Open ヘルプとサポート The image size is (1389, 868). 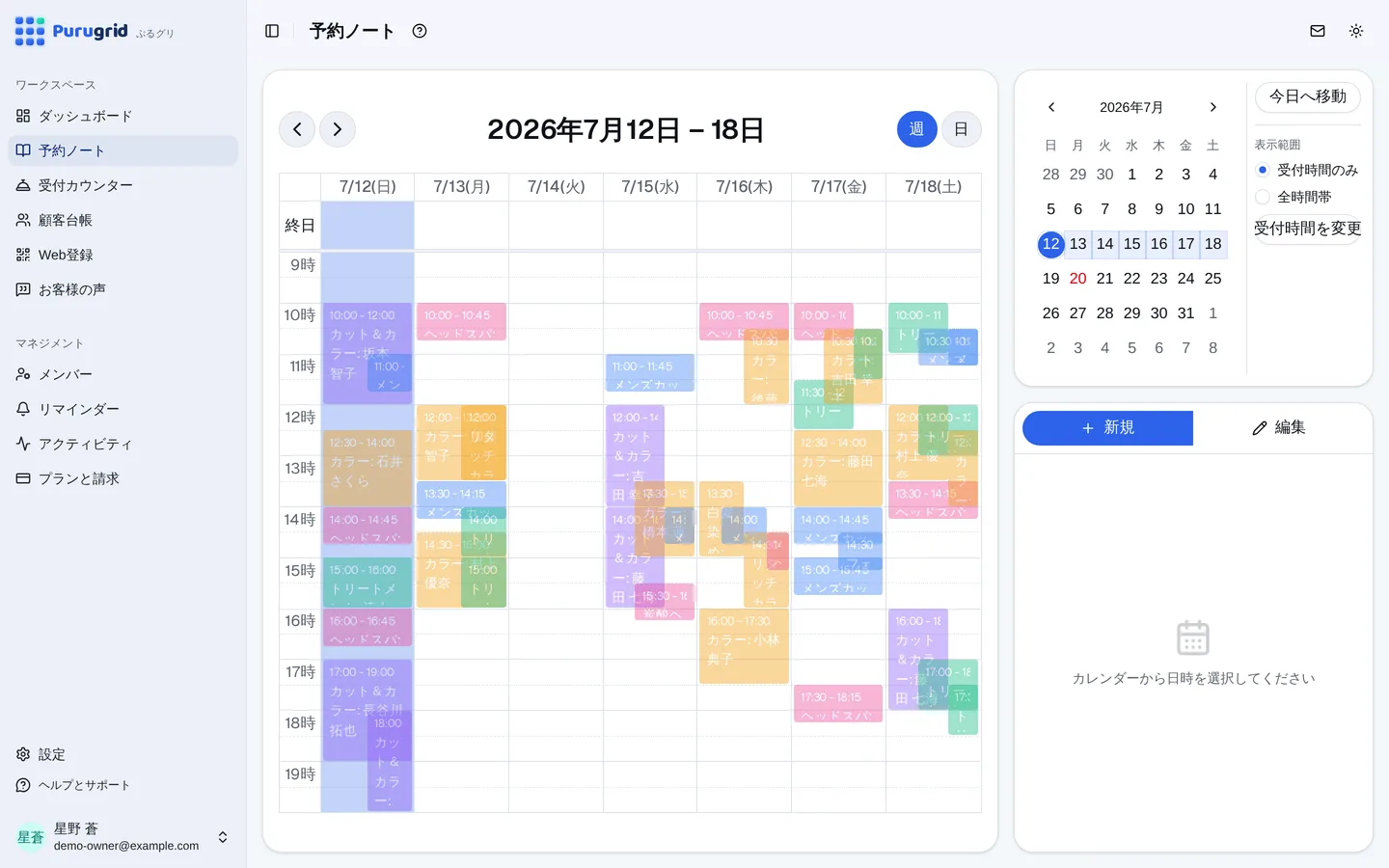(x=123, y=785)
